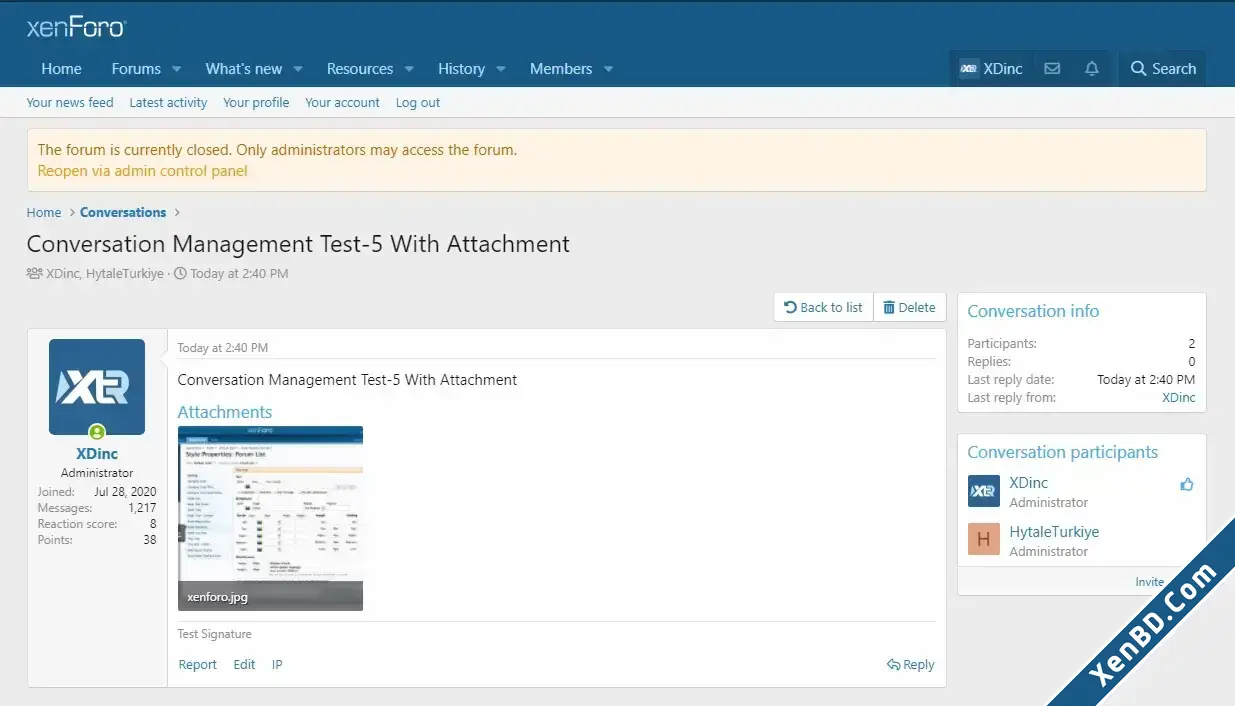Open Your account link
This screenshot has width=1235, height=706.
point(342,103)
